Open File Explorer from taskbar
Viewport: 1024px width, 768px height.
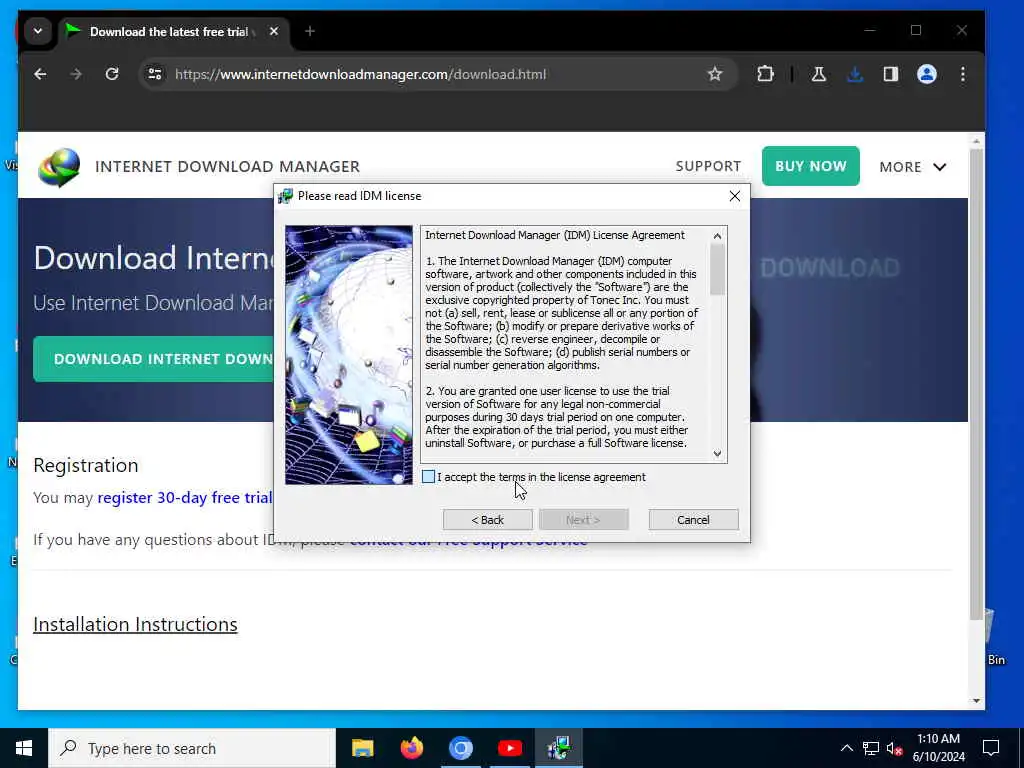point(362,748)
